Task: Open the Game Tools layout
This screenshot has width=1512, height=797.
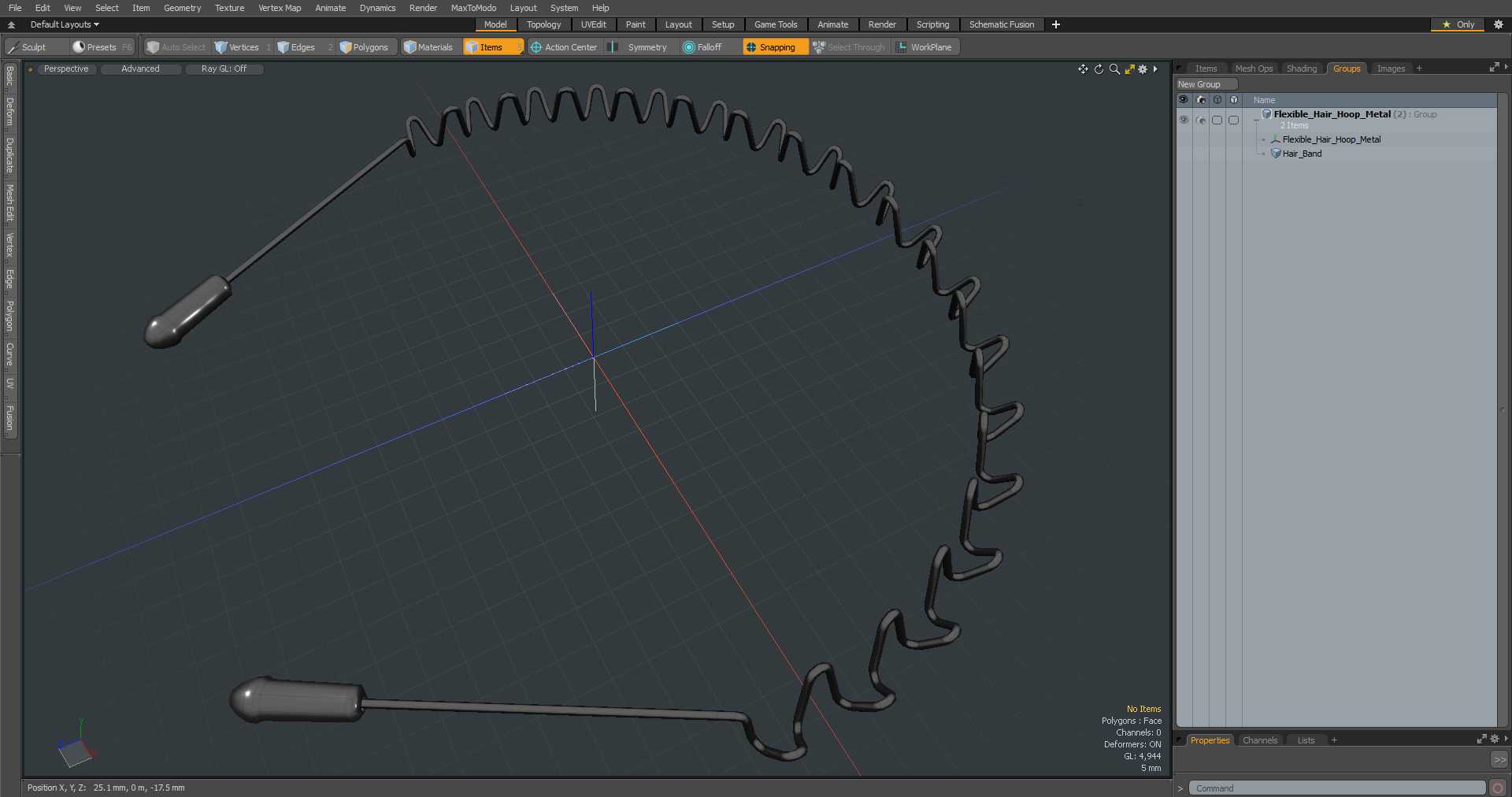Action: click(776, 24)
